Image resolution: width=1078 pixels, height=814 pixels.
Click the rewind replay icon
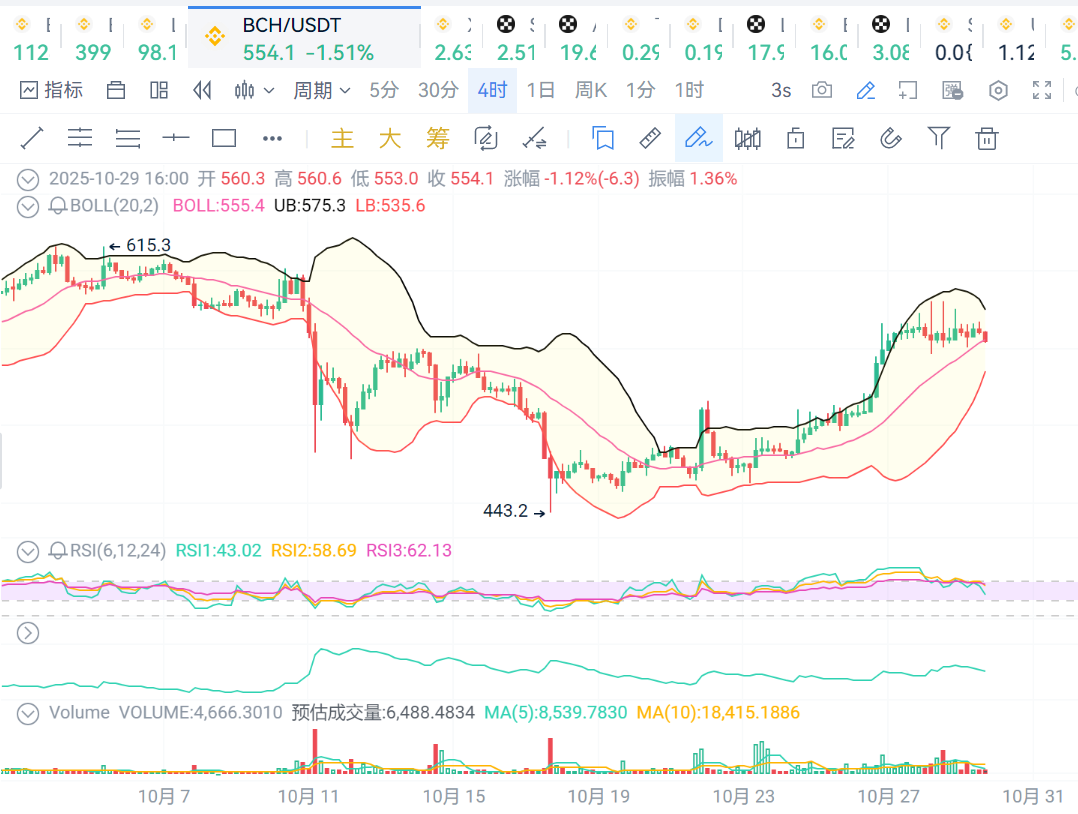203,90
